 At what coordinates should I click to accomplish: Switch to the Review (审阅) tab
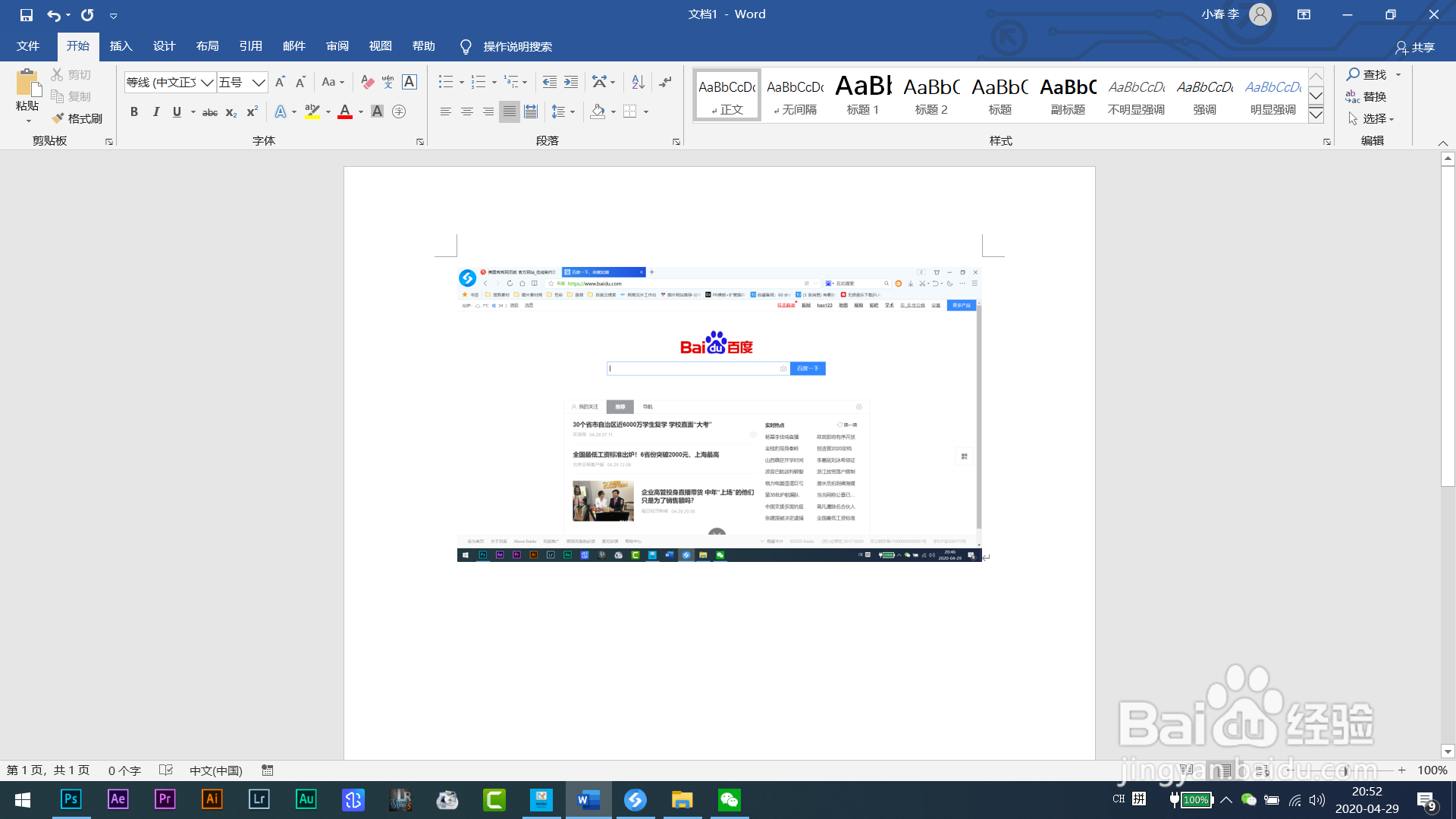click(x=337, y=46)
